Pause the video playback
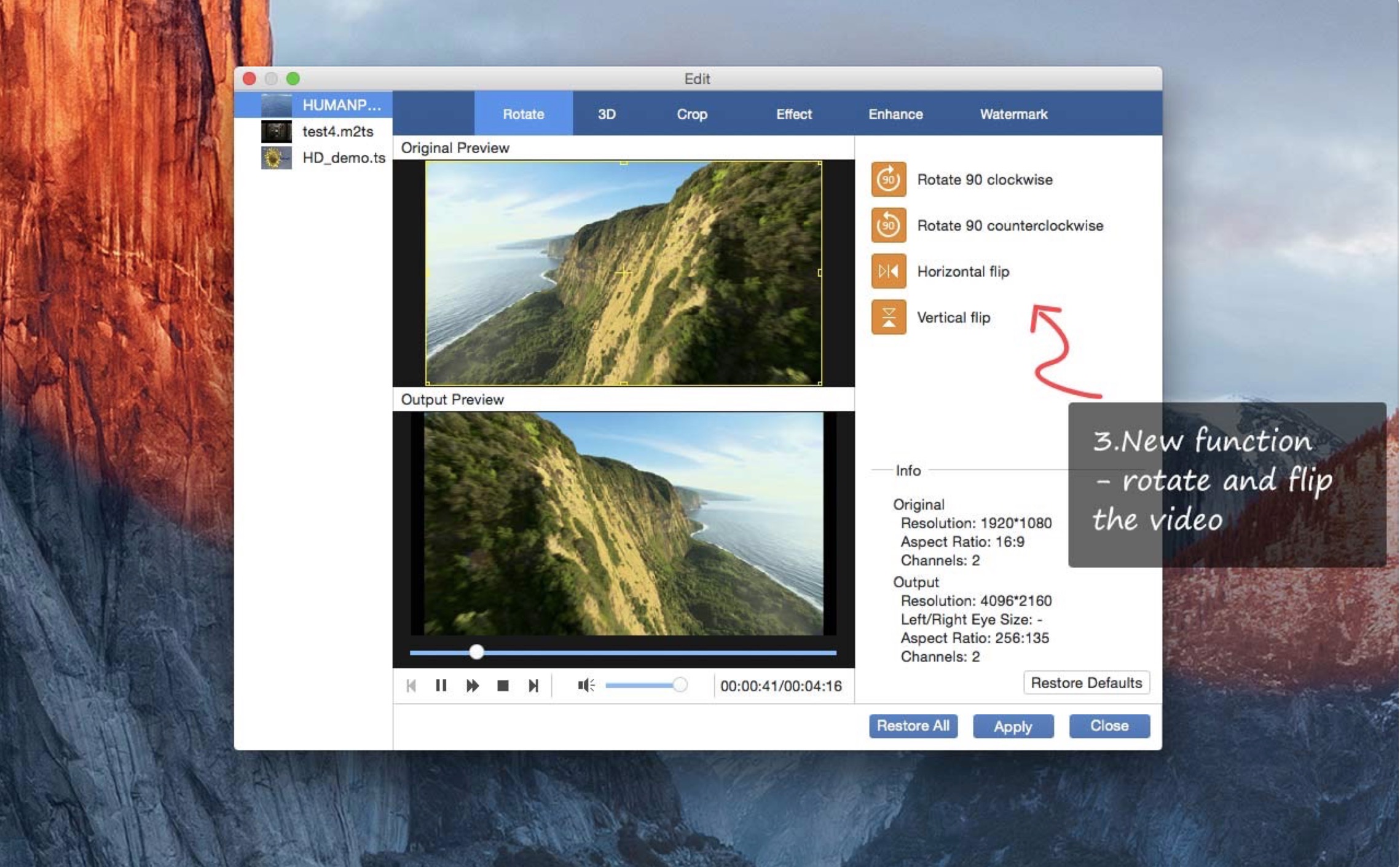This screenshot has height=867, width=1400. click(441, 686)
